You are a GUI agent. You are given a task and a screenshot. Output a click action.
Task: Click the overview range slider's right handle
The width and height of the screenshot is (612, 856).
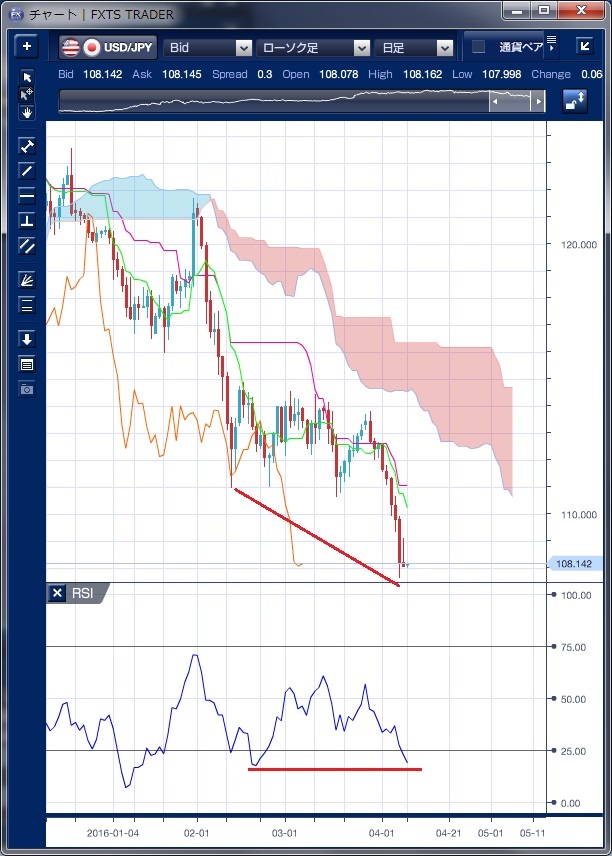pyautogui.click(x=539, y=102)
